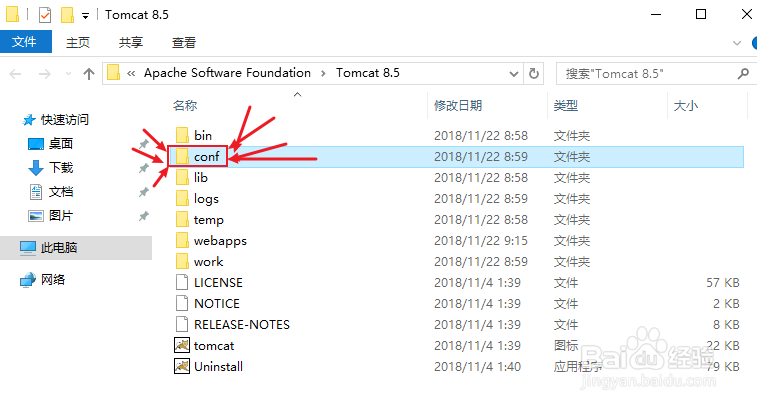Image resolution: width=757 pixels, height=408 pixels.
Task: Click the New Folder quick access icon
Action: point(67,15)
